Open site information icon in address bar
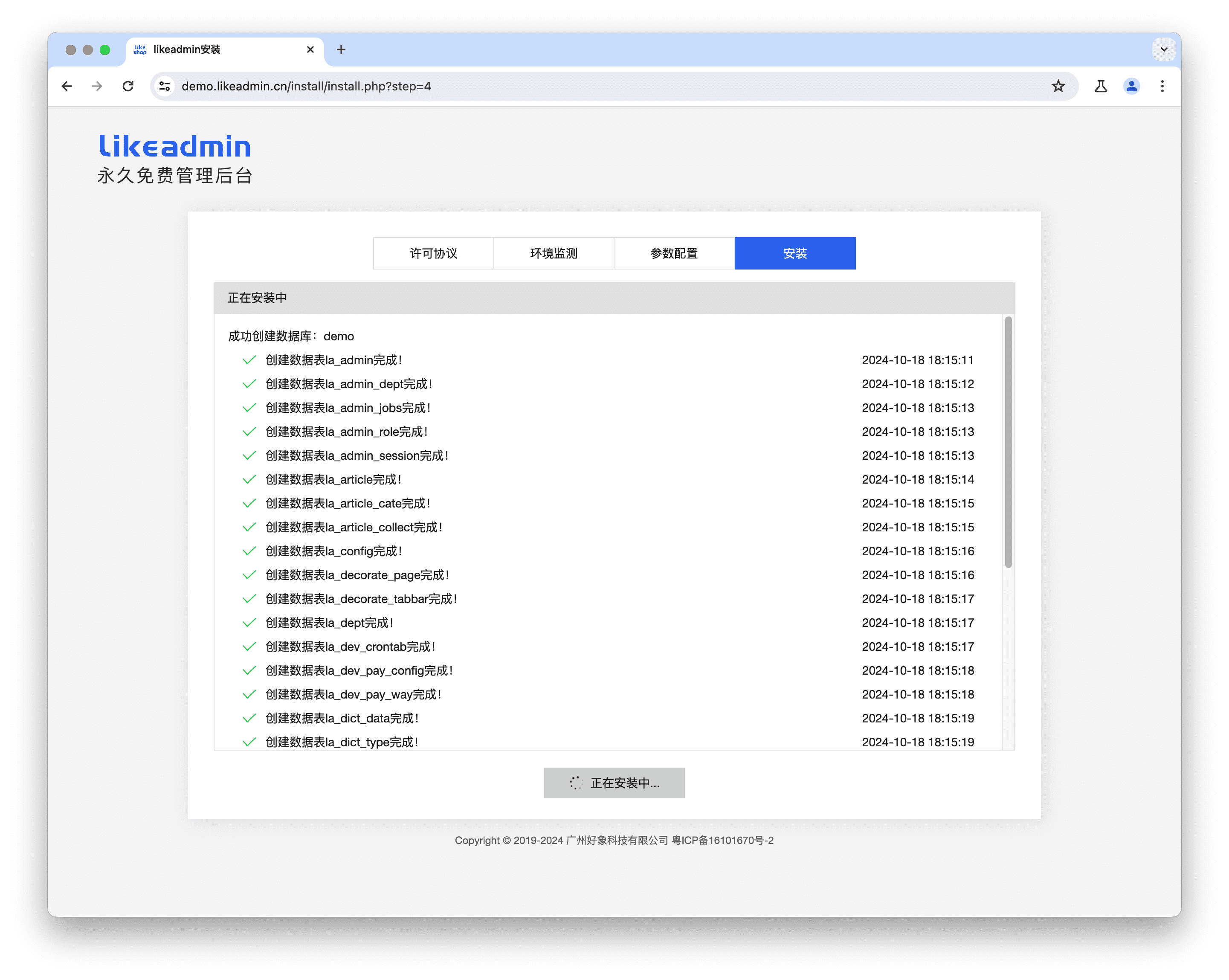This screenshot has height=980, width=1229. (165, 86)
